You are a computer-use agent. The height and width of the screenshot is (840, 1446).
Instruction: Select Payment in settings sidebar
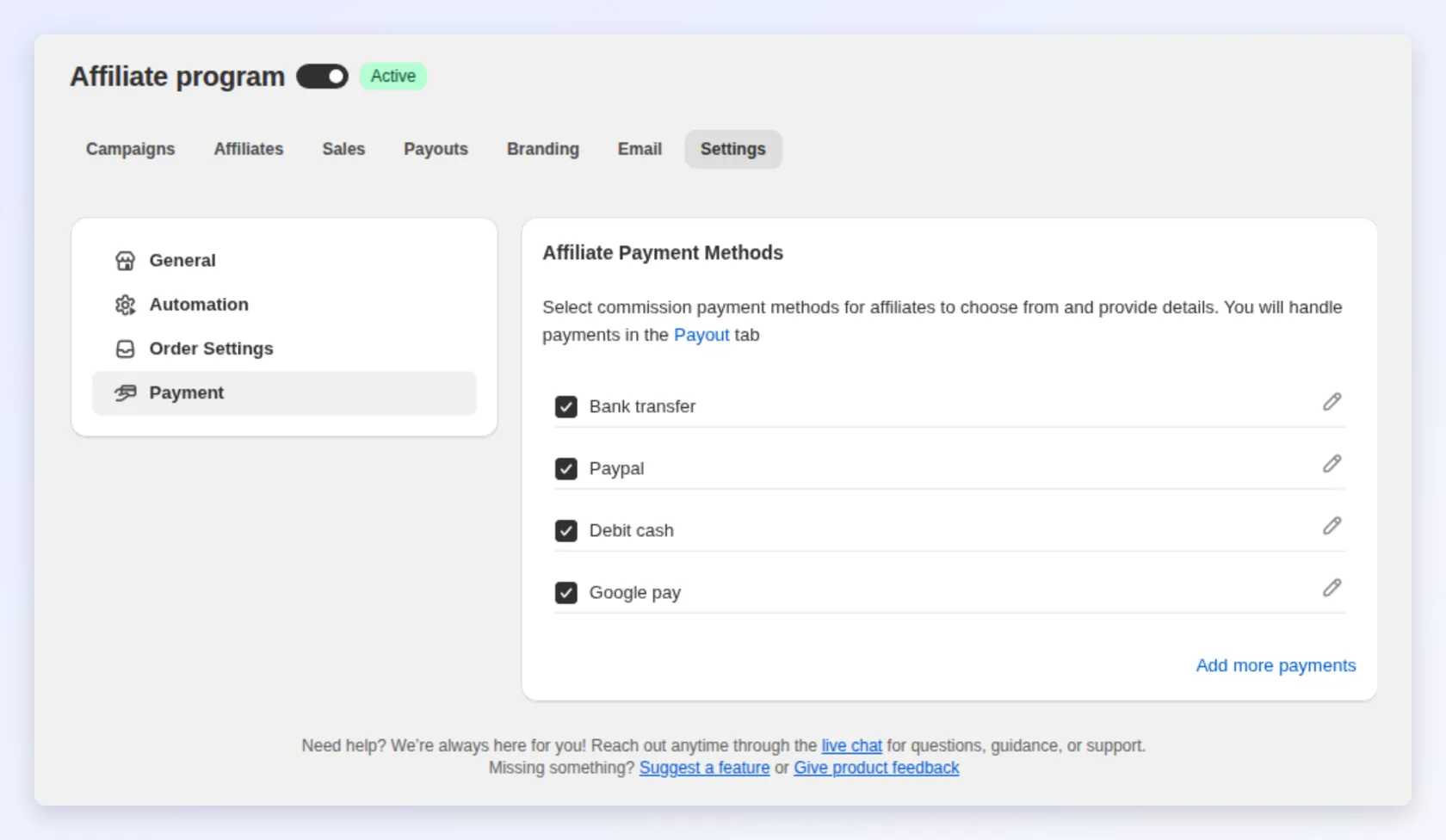[x=284, y=392]
